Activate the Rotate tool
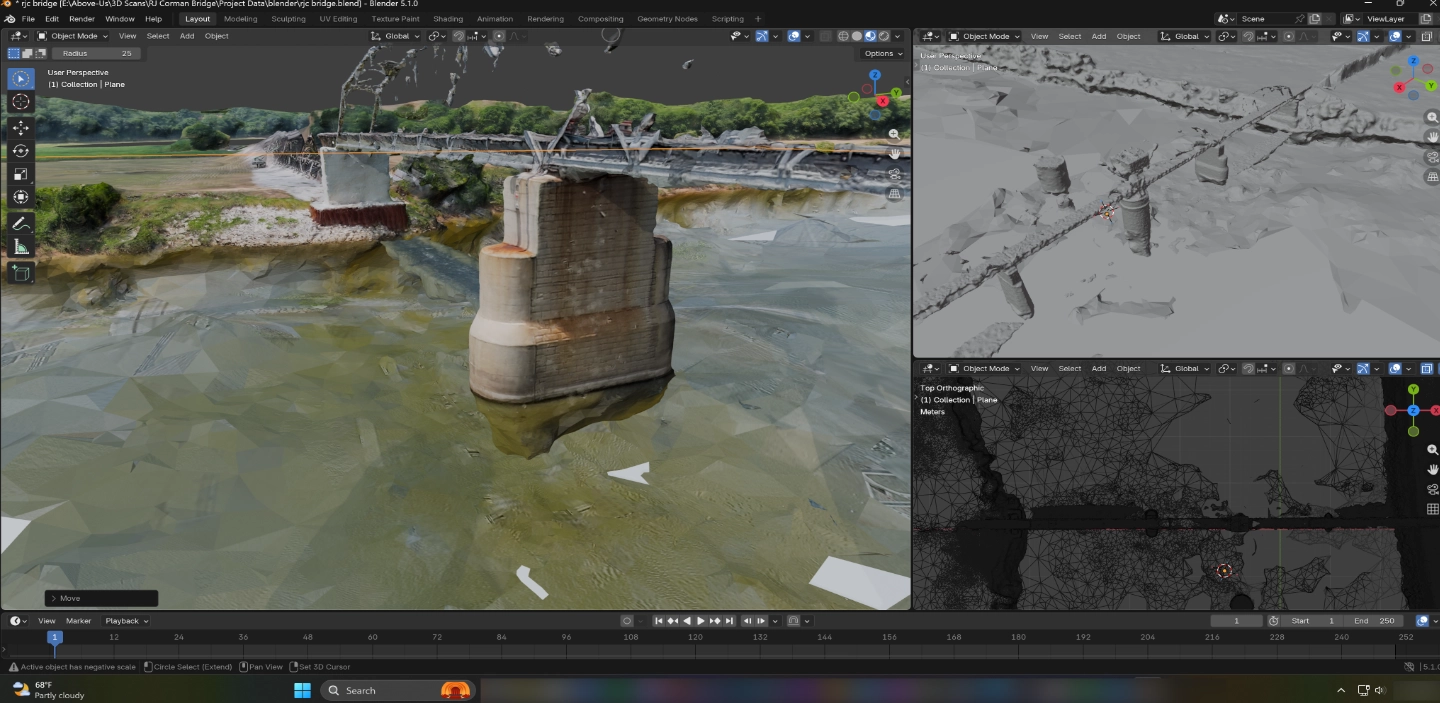 [20, 151]
